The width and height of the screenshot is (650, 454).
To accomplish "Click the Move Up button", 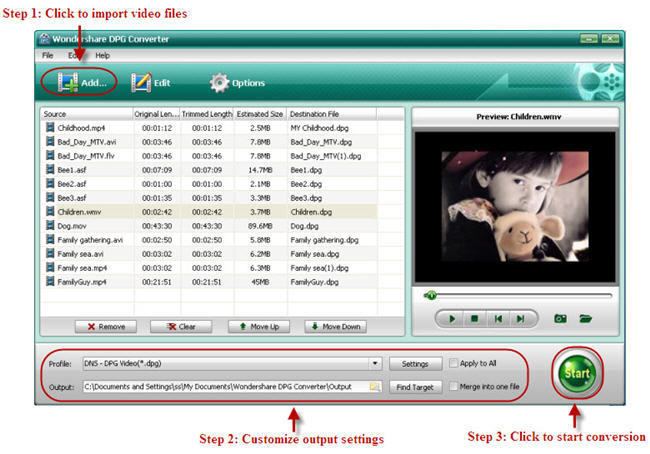I will coord(259,327).
